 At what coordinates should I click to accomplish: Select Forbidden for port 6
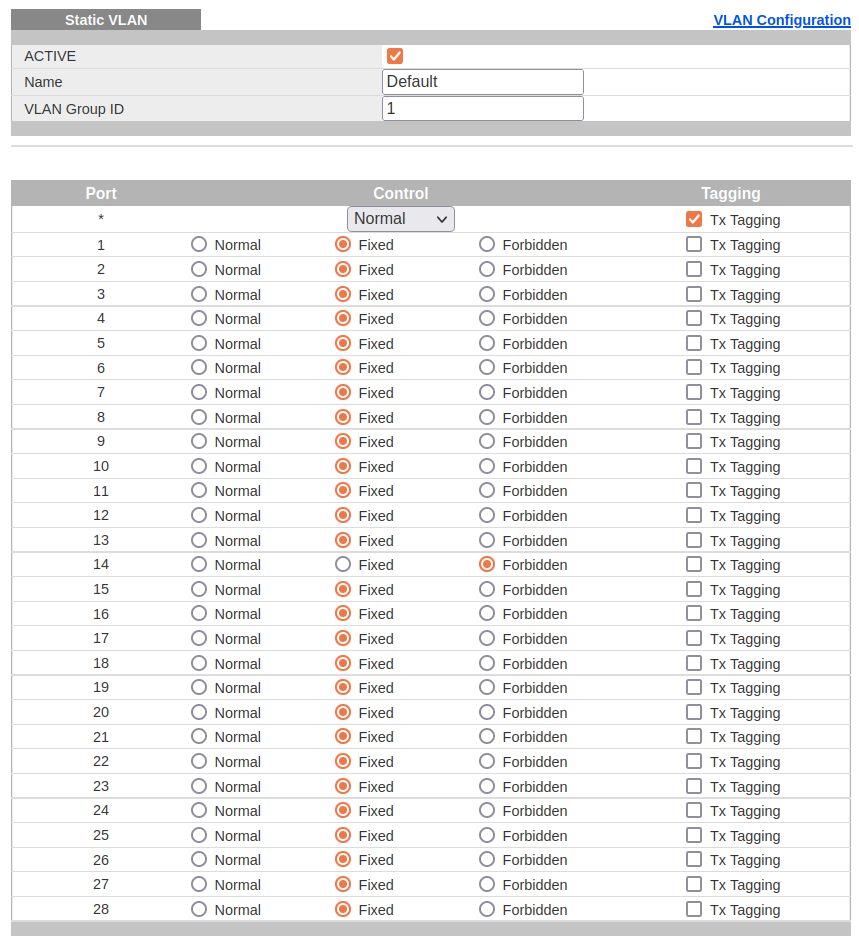point(486,367)
